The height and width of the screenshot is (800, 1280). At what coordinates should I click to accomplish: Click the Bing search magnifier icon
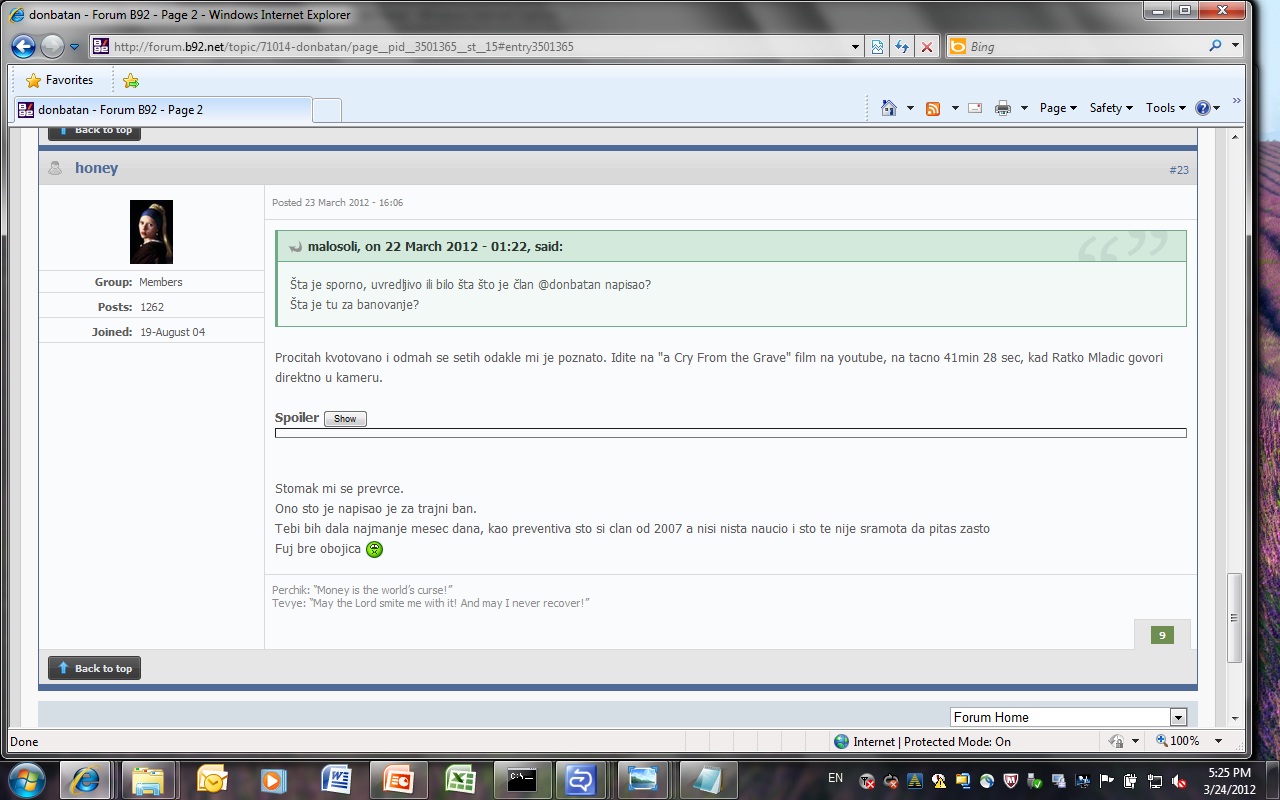point(1216,46)
